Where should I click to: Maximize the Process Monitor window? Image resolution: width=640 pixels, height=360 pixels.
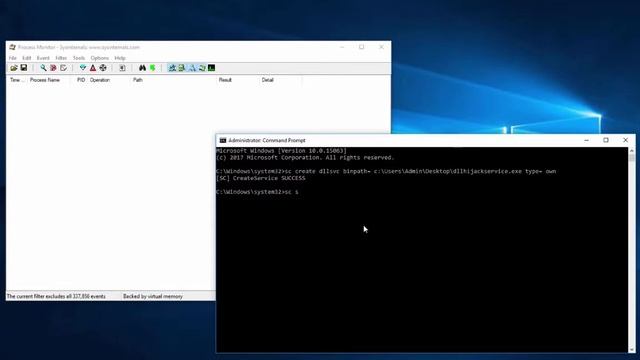pos(362,47)
